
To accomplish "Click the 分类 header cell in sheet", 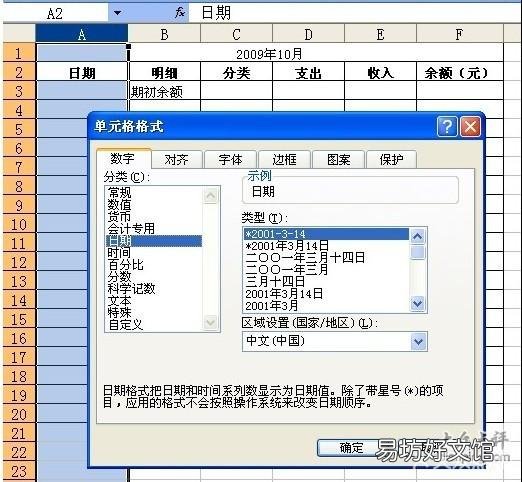I will (236, 72).
